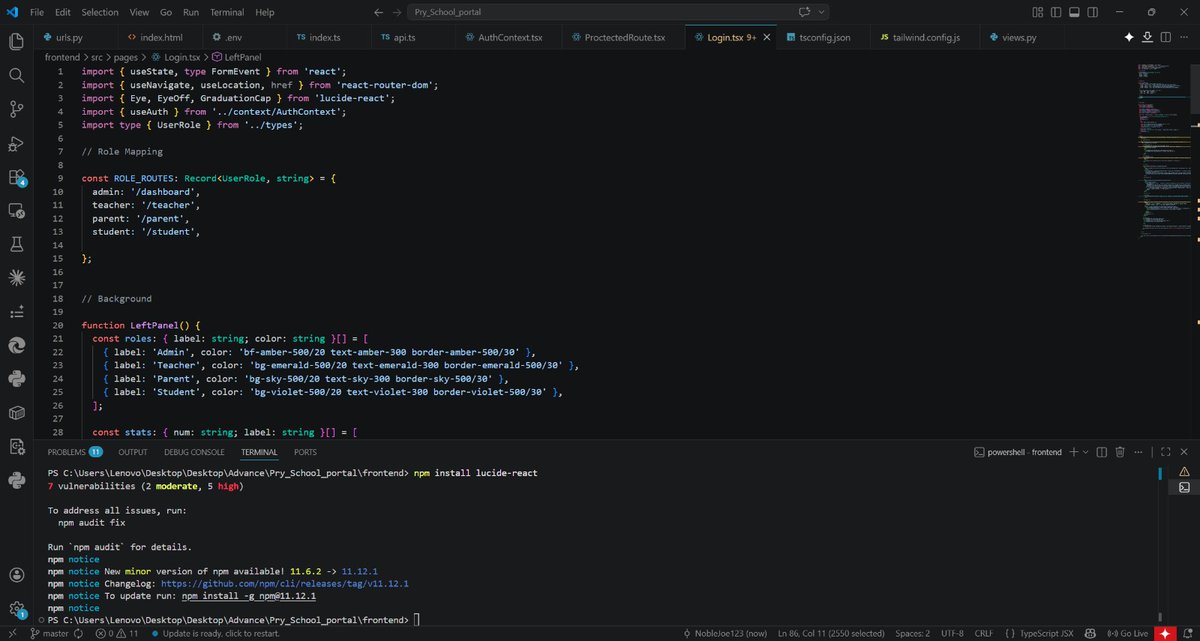Open the Source Control view
Viewport: 1200px width, 641px height.
(16, 109)
